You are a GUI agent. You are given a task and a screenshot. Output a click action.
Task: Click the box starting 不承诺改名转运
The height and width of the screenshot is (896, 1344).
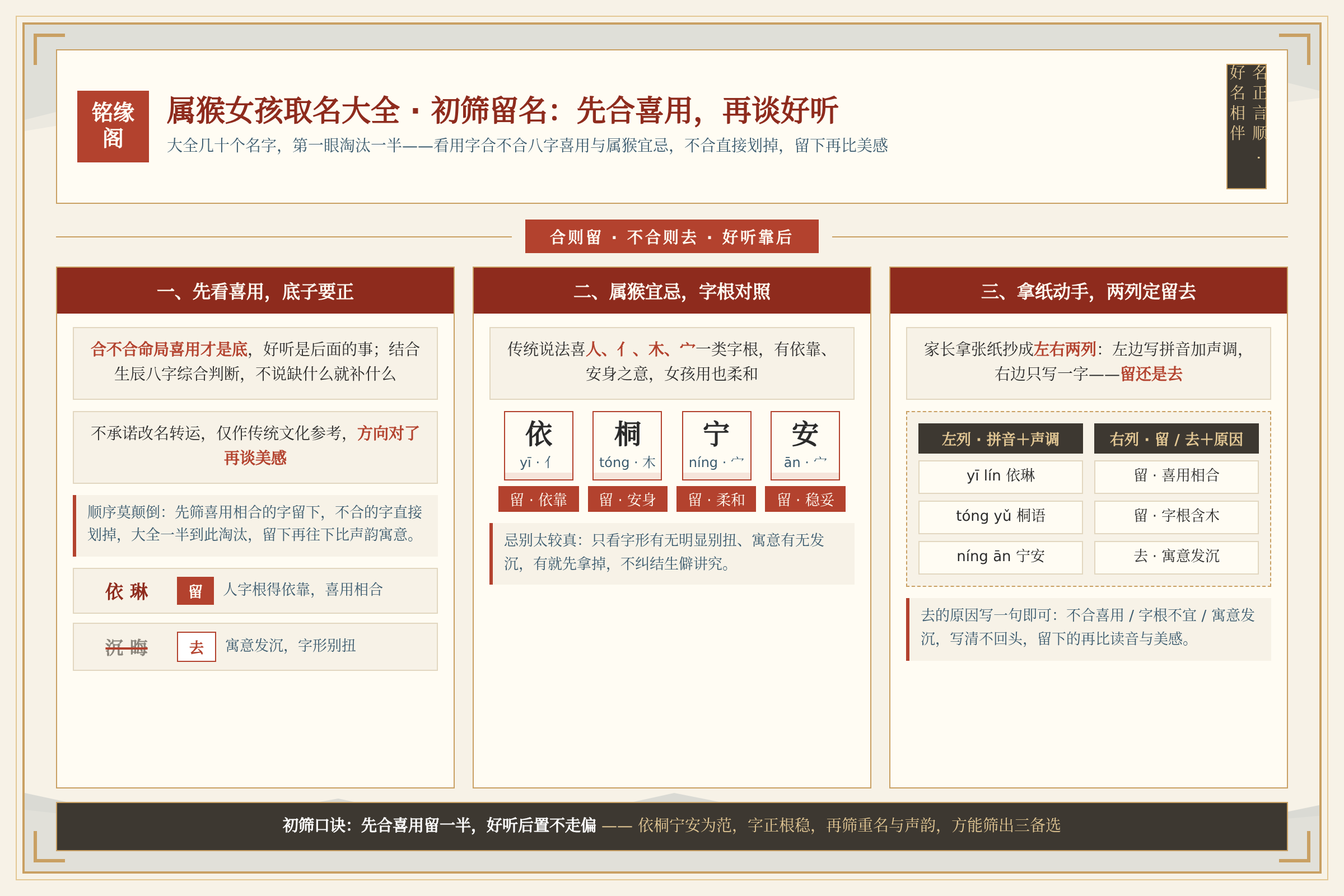pos(255,447)
